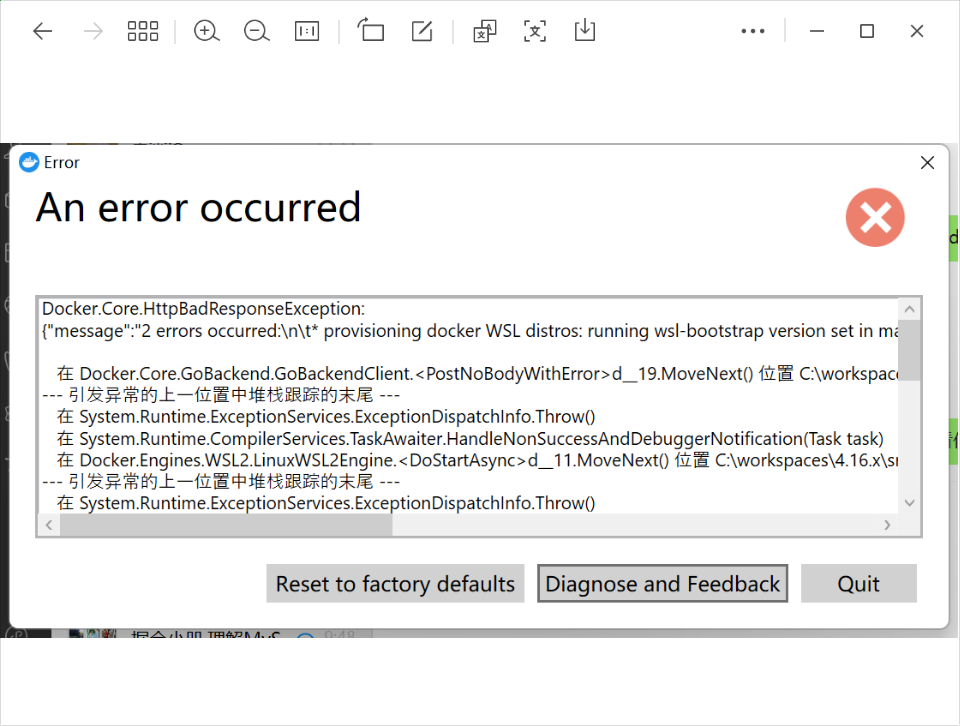
Task: Click the GoBackendClient PostNoBodyWithError stack line
Action: (x=477, y=373)
